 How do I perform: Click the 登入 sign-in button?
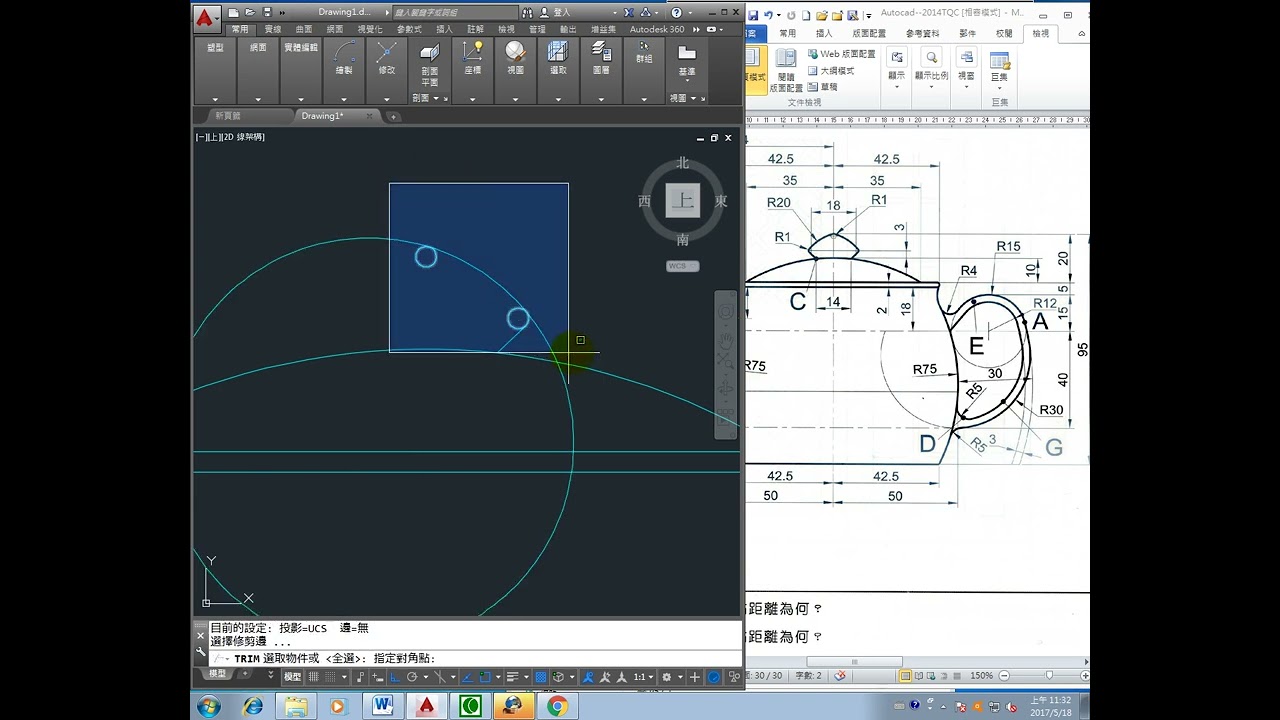click(x=561, y=13)
